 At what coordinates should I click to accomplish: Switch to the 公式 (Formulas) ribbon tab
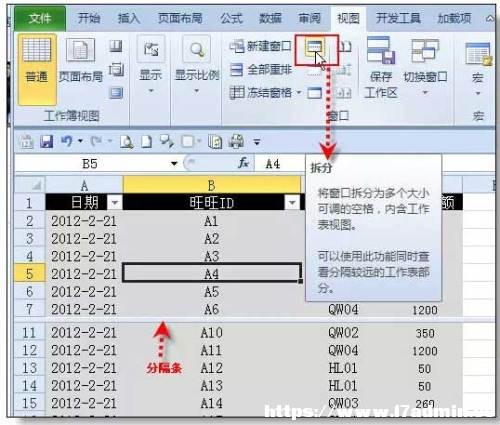pos(231,18)
